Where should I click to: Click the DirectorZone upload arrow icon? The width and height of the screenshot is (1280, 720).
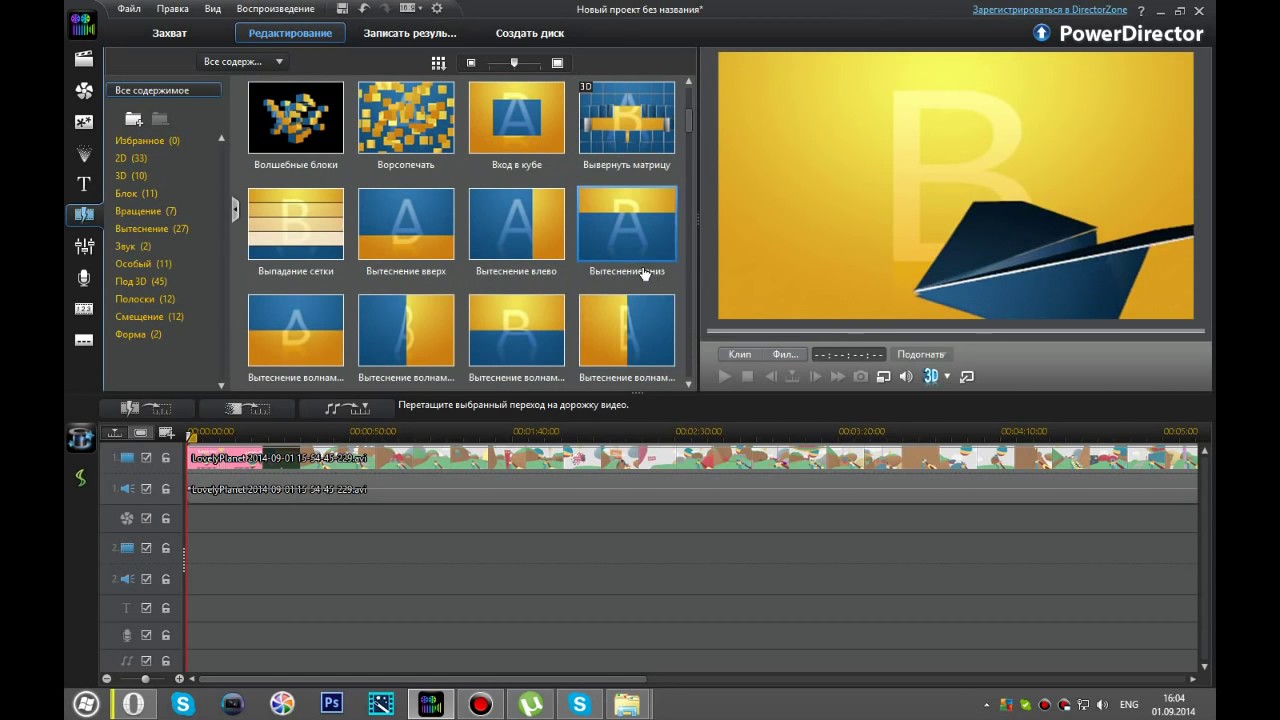1041,33
